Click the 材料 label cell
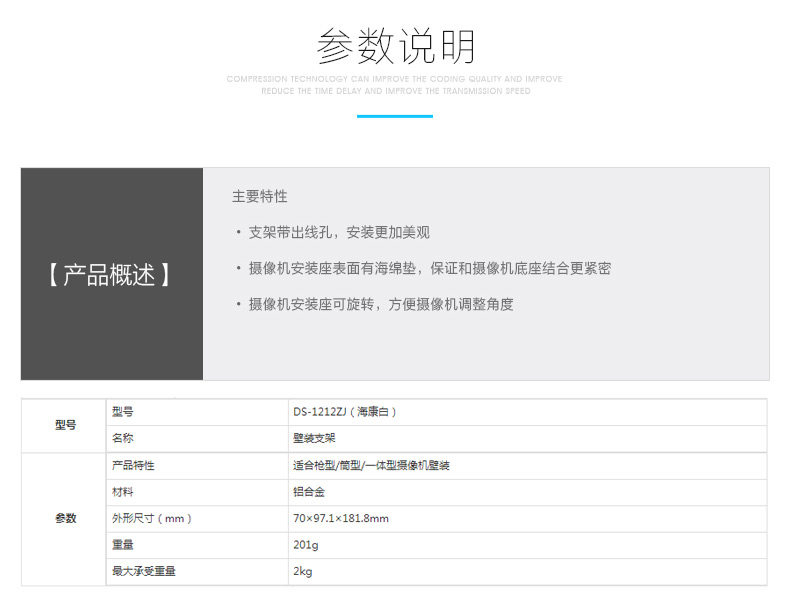Viewport: 790px width, 604px height. (197, 492)
